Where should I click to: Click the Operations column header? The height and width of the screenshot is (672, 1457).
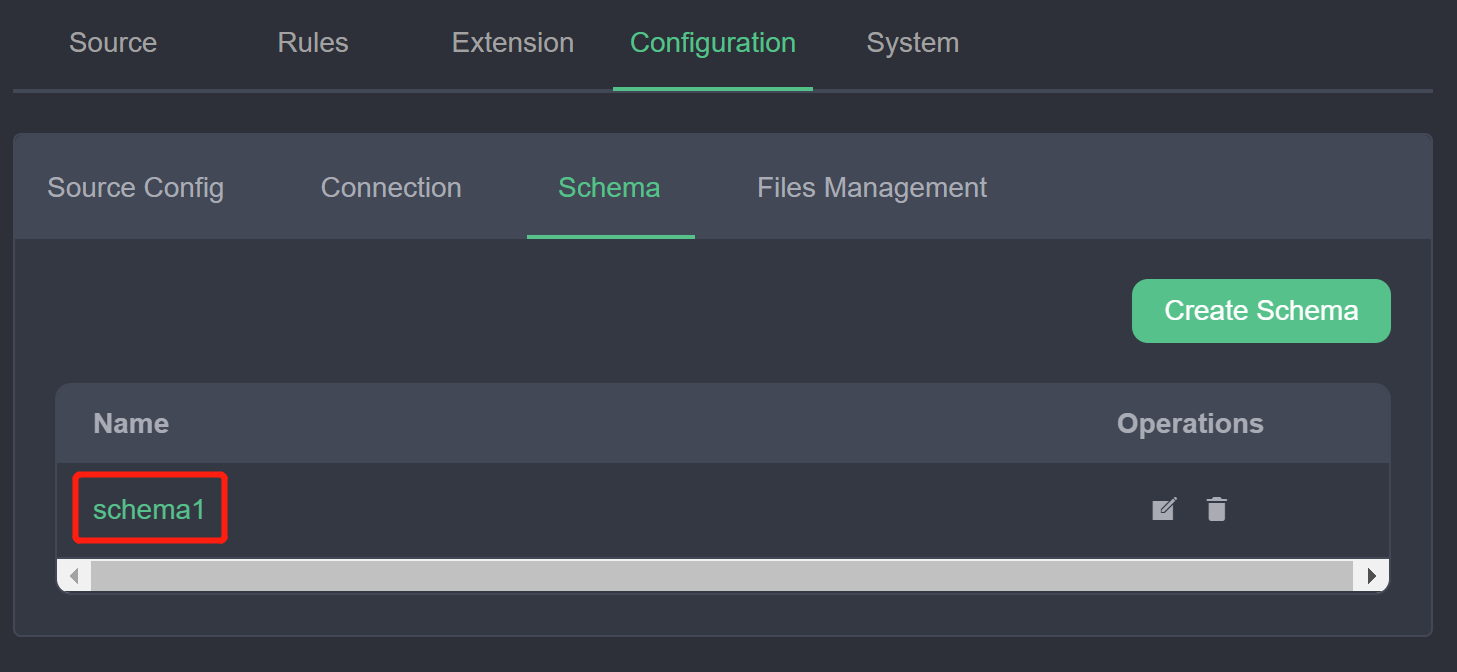tap(1190, 424)
